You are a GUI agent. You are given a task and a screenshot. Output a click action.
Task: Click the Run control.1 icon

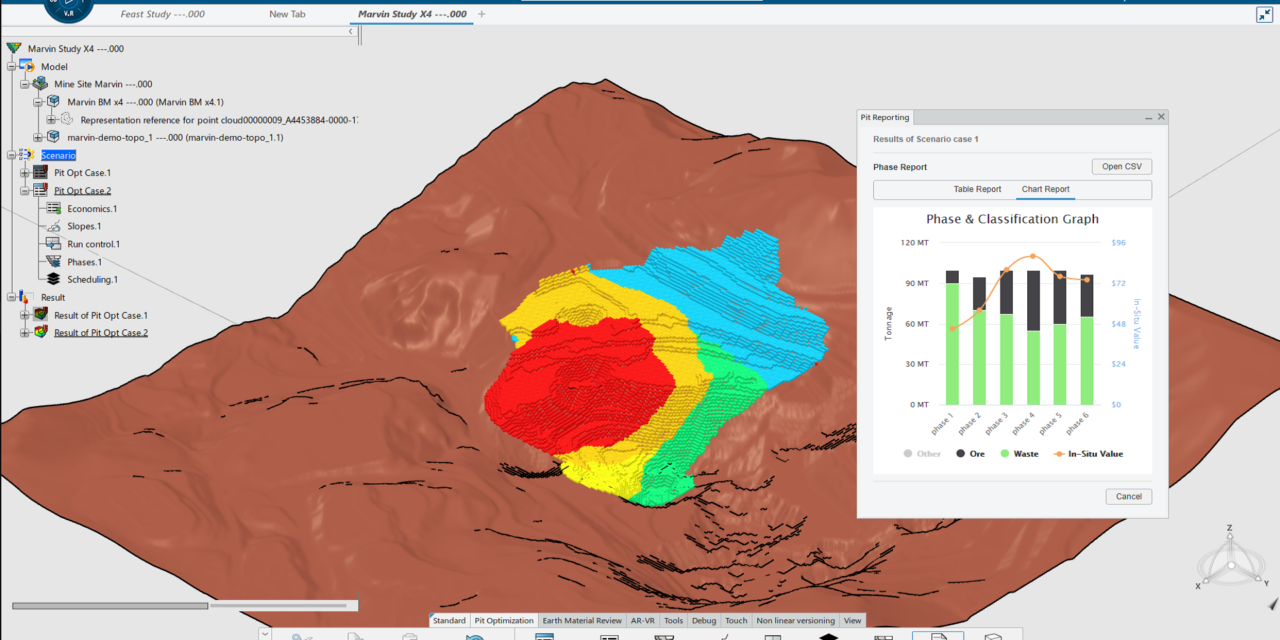click(x=51, y=244)
